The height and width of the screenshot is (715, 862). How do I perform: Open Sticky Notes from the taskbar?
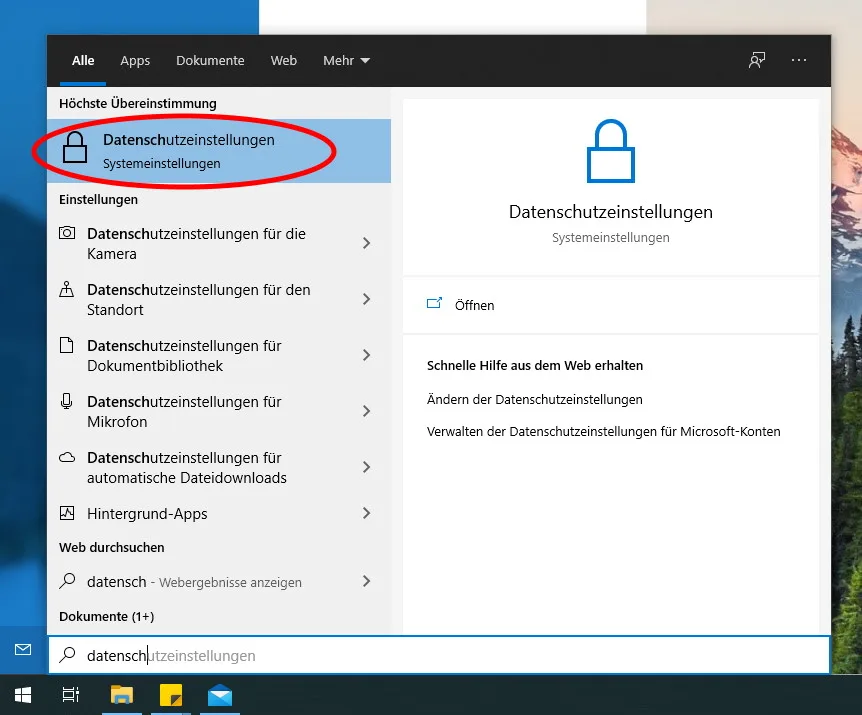tap(171, 694)
